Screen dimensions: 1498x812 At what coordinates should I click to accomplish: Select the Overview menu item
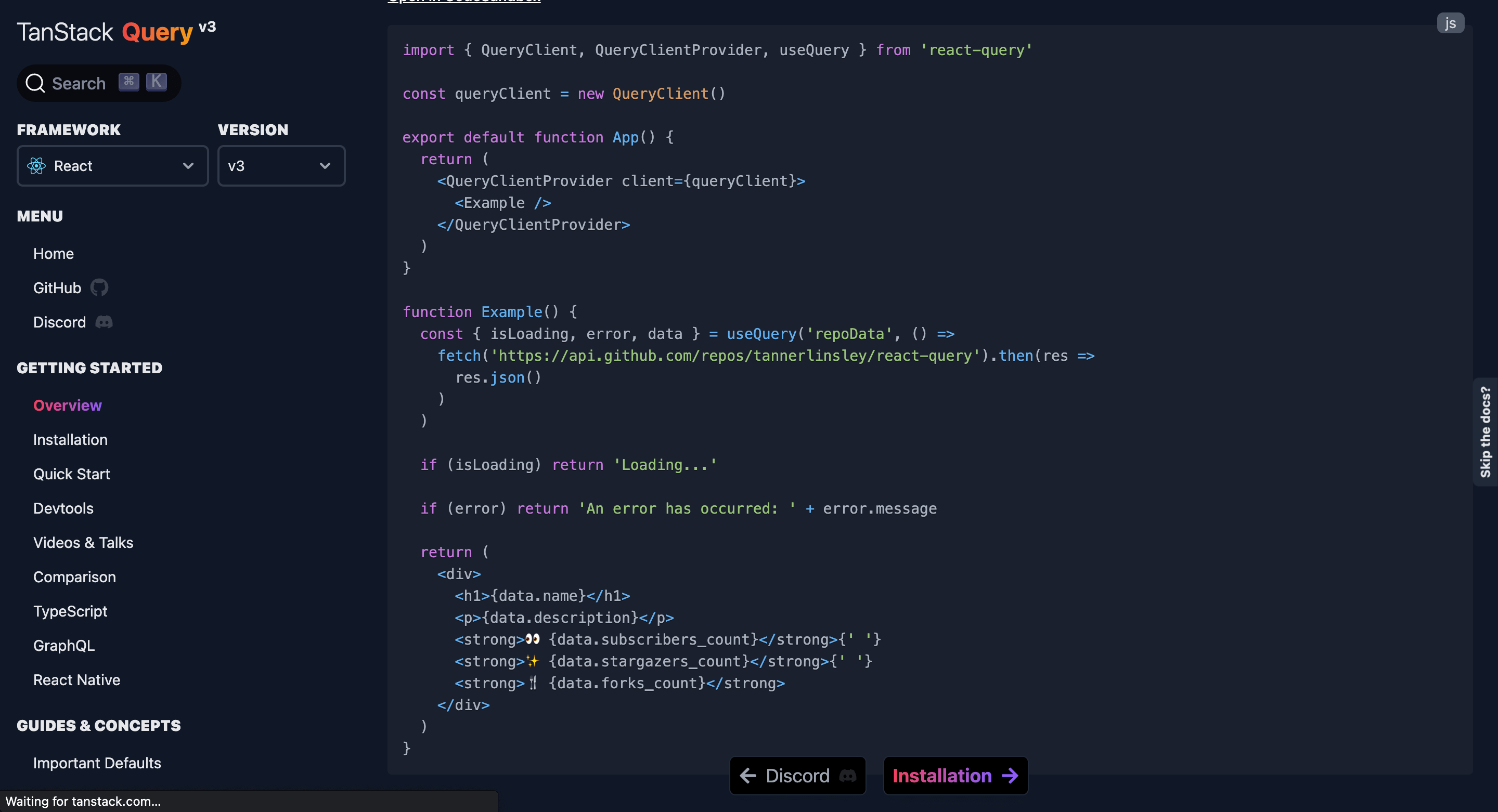tap(67, 405)
